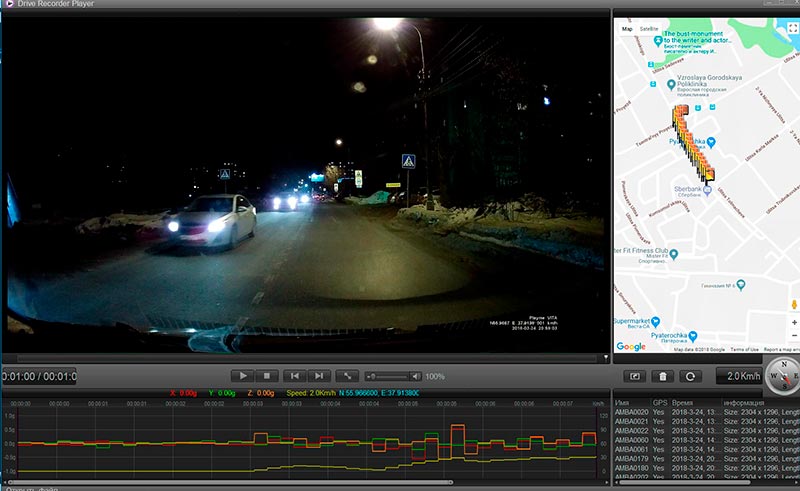Expand the map to fullscreen
The width and height of the screenshot is (800, 491).
[x=792, y=29]
